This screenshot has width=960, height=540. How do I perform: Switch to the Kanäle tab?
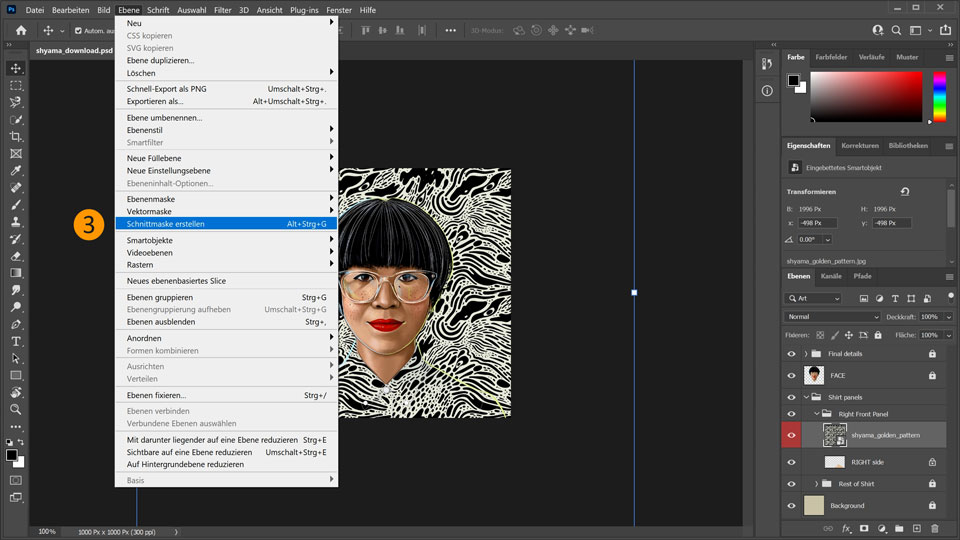pyautogui.click(x=831, y=276)
